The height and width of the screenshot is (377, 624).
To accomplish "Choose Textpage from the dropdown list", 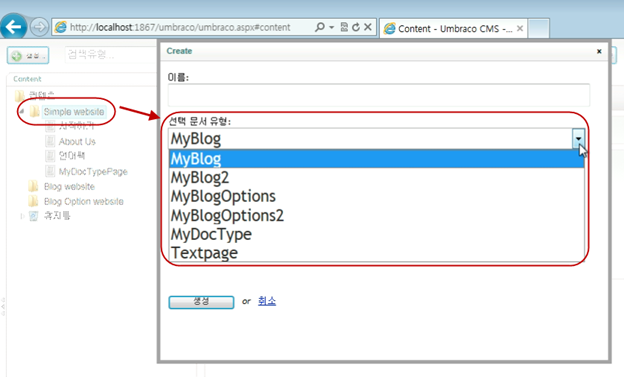I will pyautogui.click(x=376, y=252).
